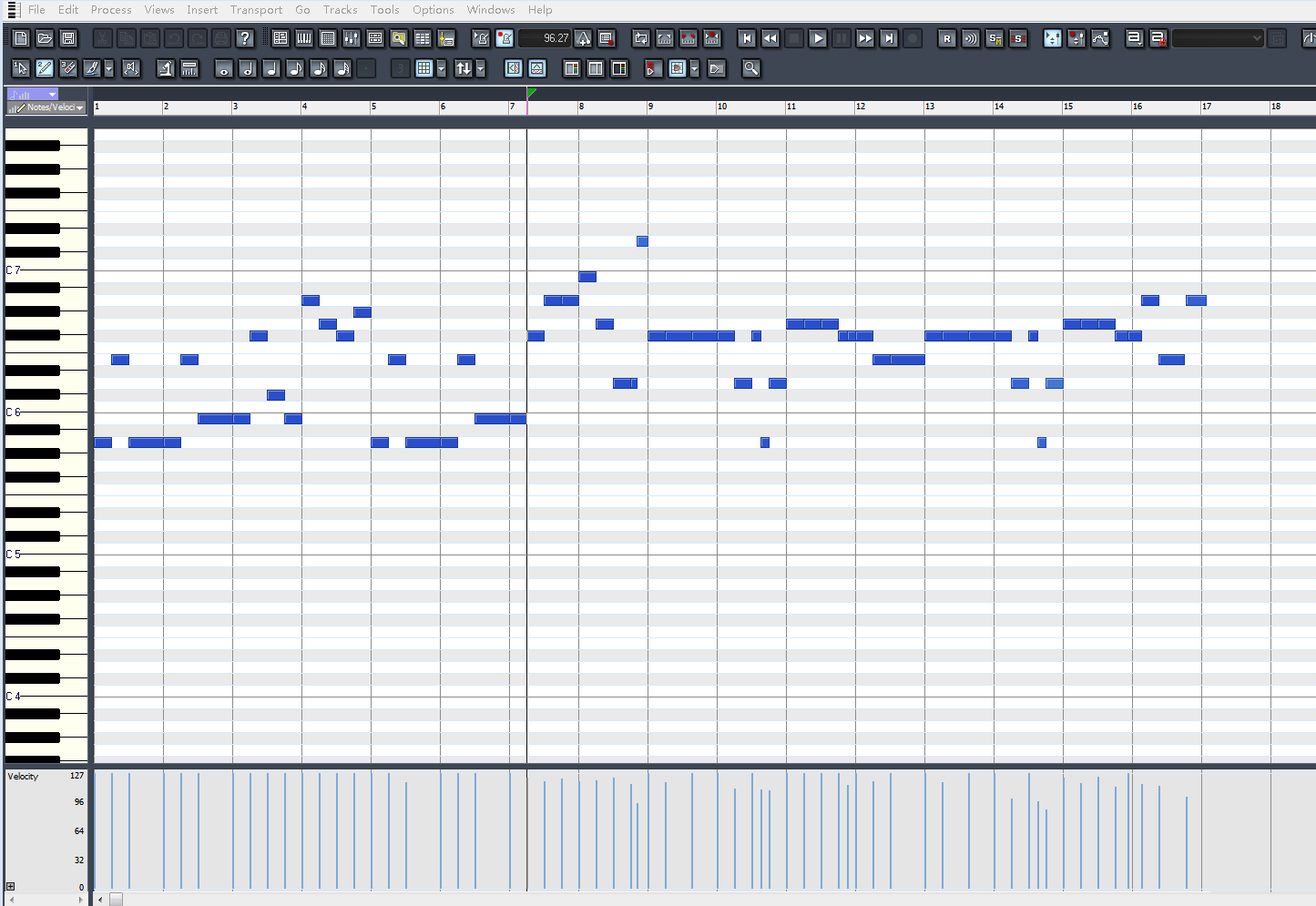1316x906 pixels.
Task: Open the Piano Roll view icon
Action: [x=304, y=38]
